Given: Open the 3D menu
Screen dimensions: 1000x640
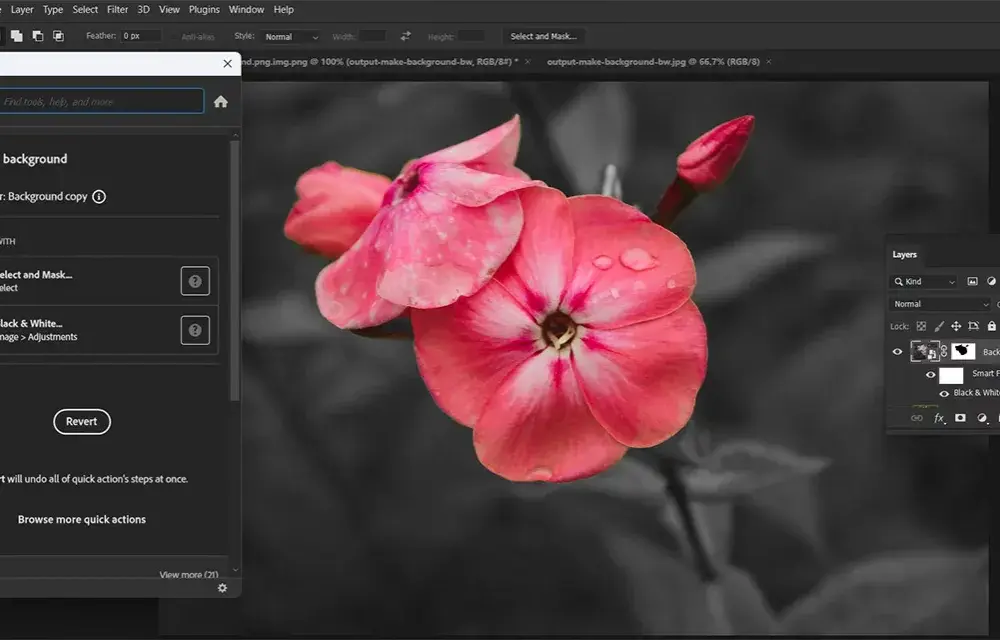Looking at the screenshot, I should (143, 10).
